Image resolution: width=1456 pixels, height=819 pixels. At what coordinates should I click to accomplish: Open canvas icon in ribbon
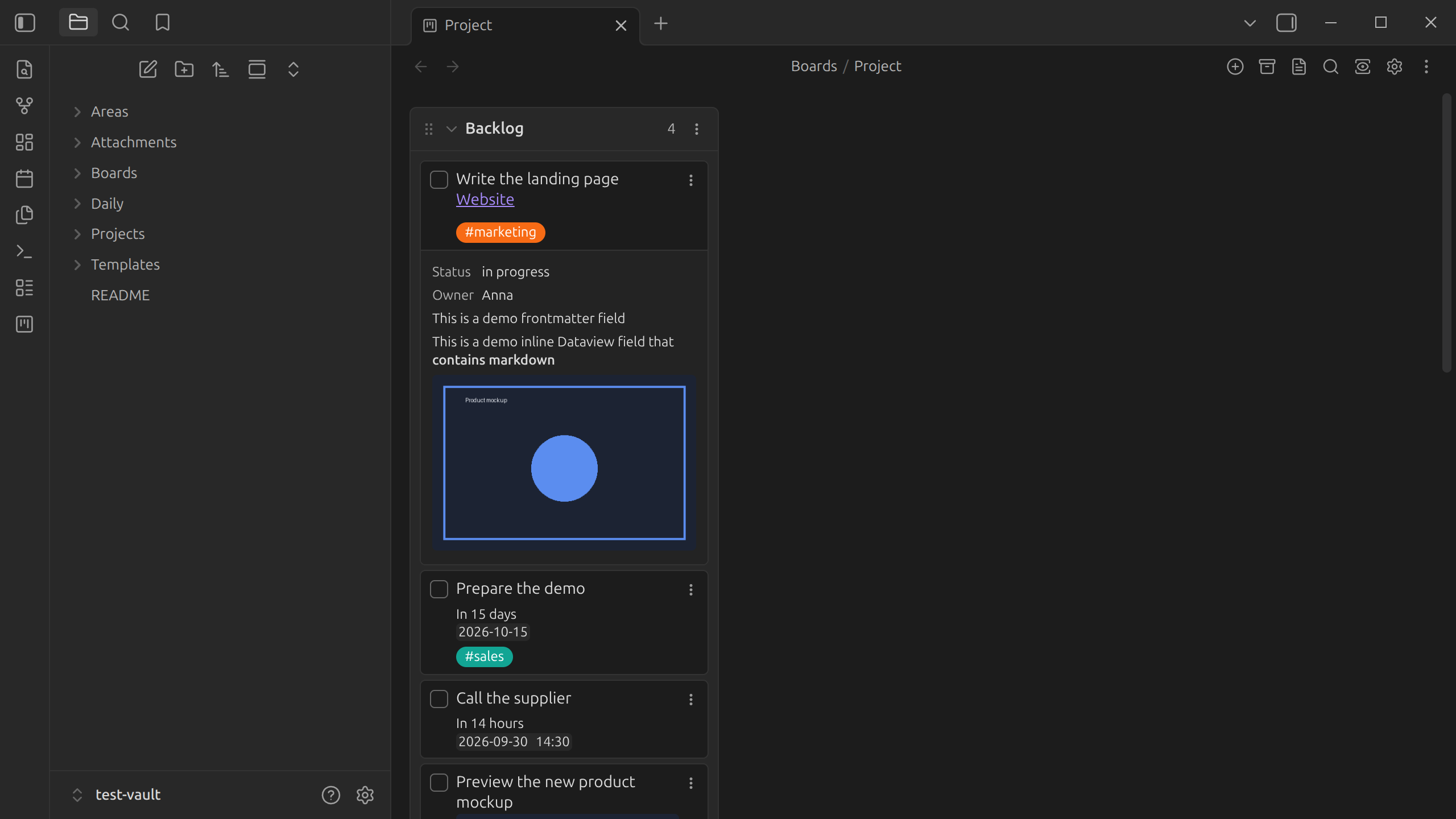click(x=24, y=142)
